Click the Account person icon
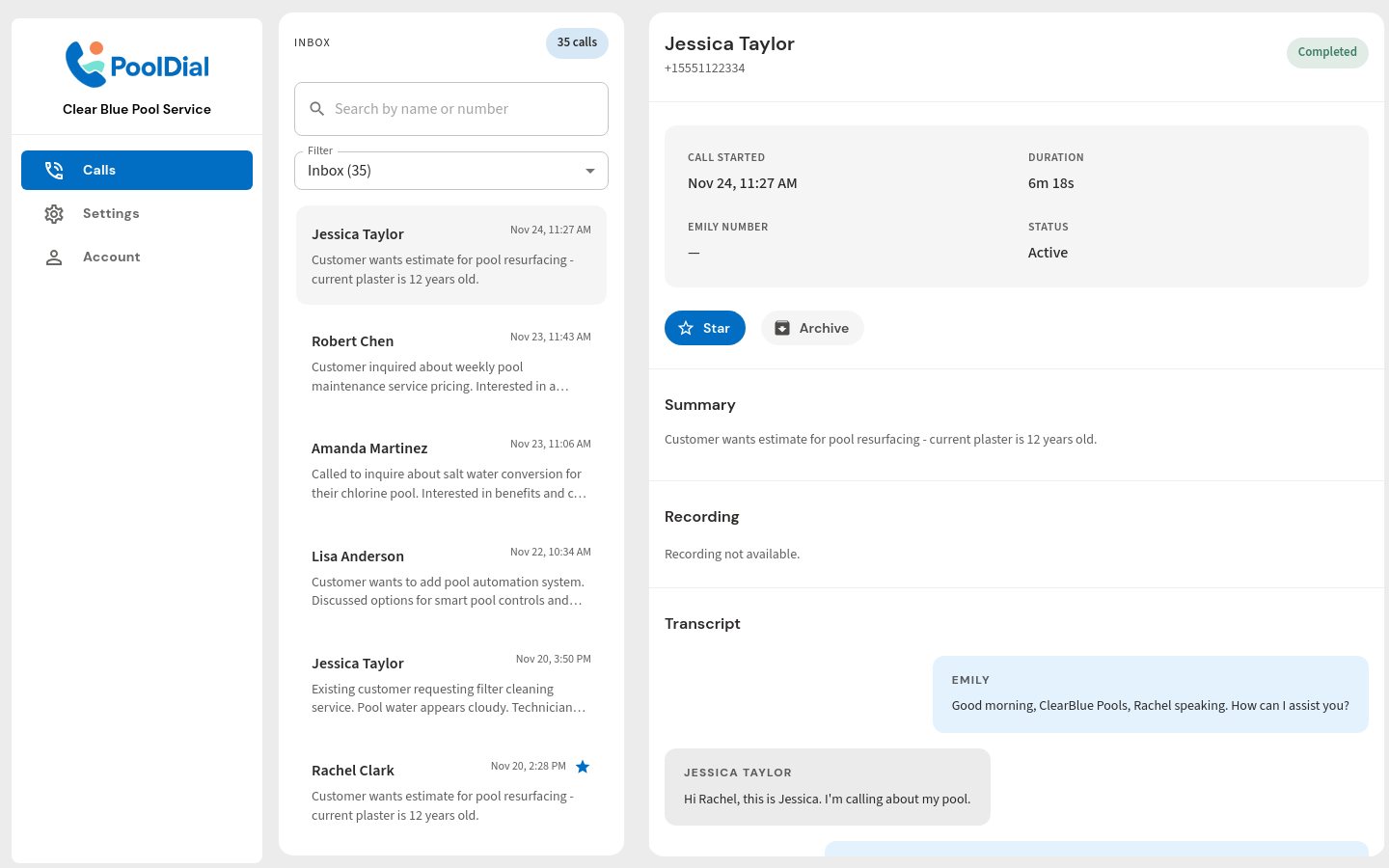1389x868 pixels. [x=54, y=257]
